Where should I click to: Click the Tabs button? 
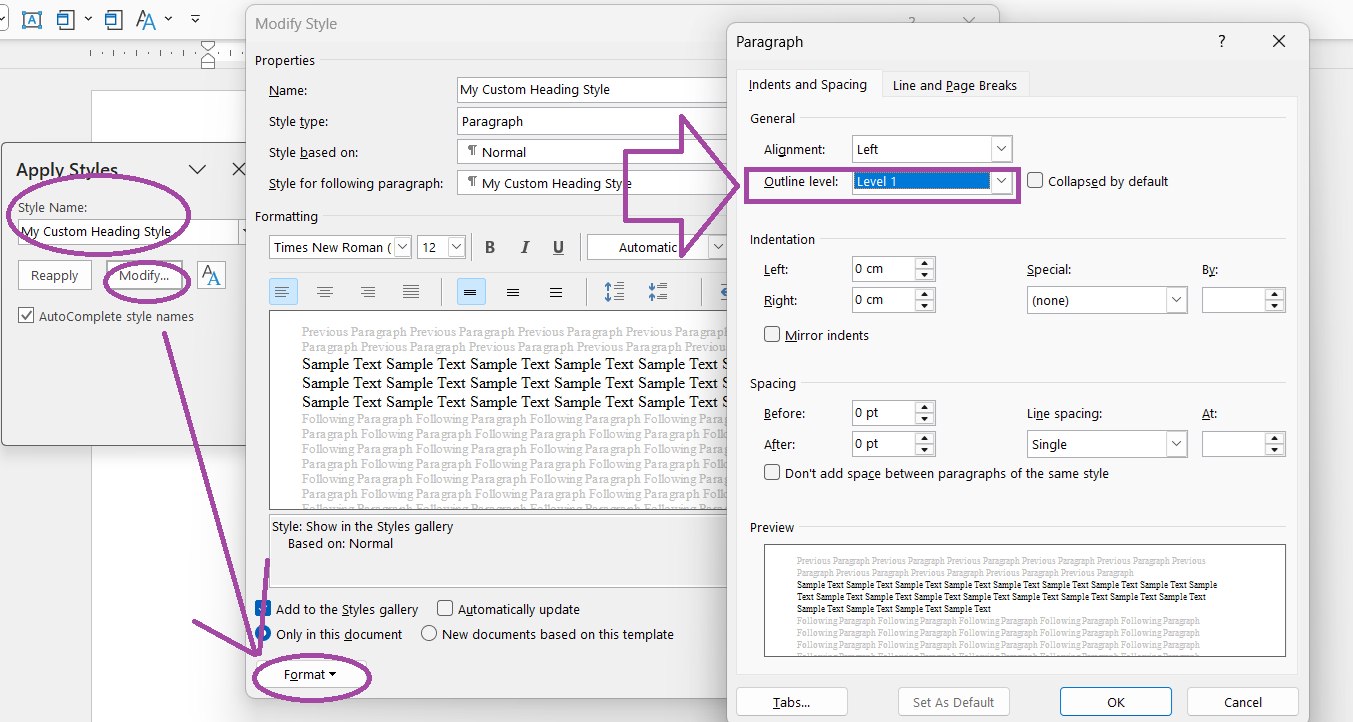pos(791,701)
